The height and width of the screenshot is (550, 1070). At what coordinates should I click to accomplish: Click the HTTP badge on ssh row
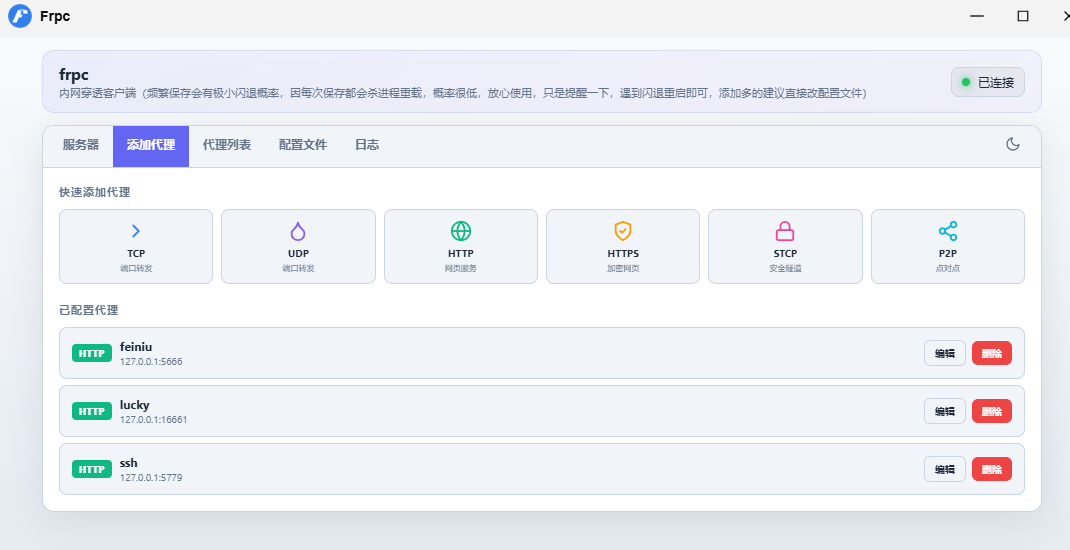tap(91, 469)
